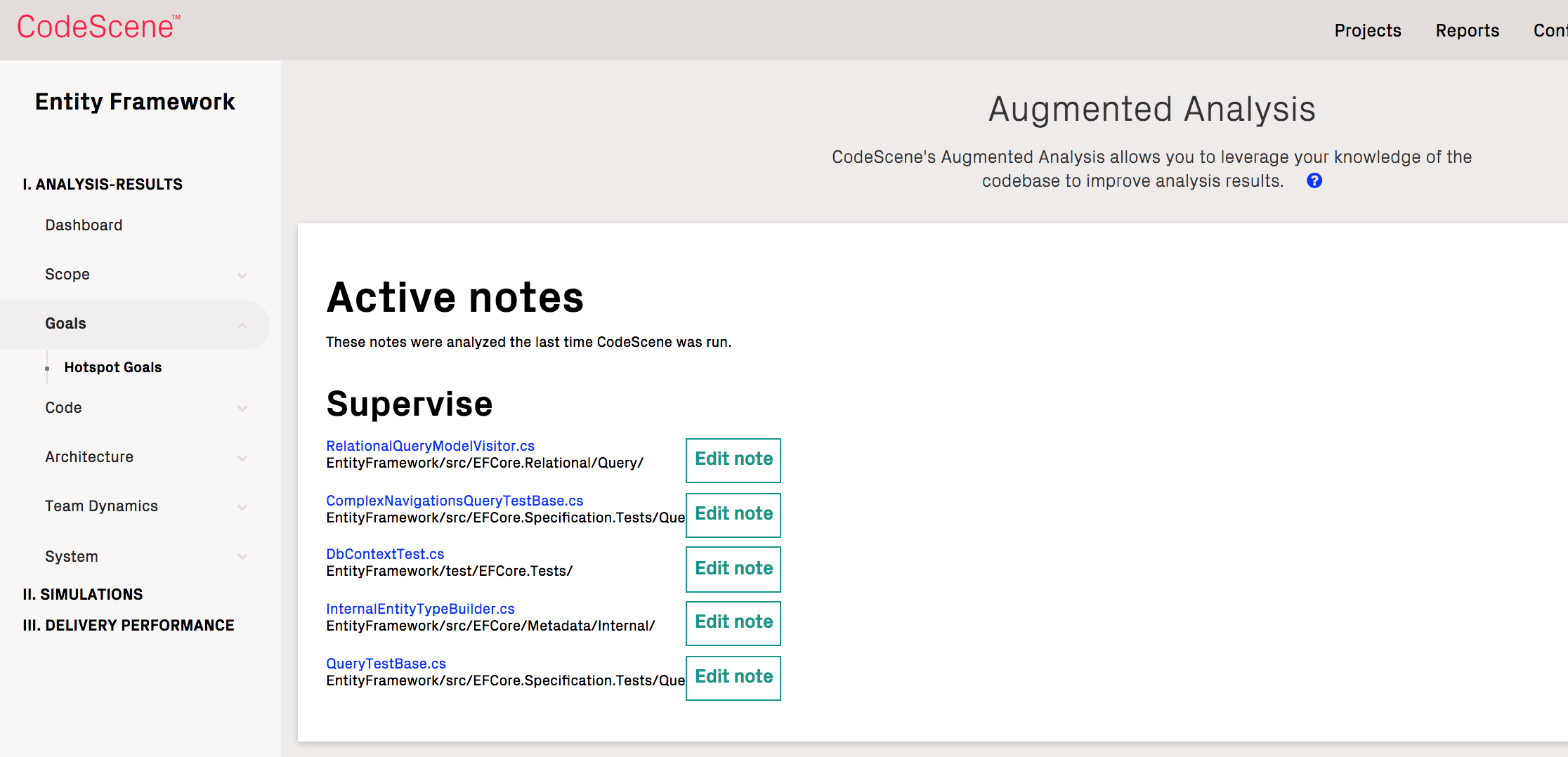This screenshot has height=757, width=1568.
Task: Open the Augmented Analysis help tooltip
Action: (x=1314, y=180)
